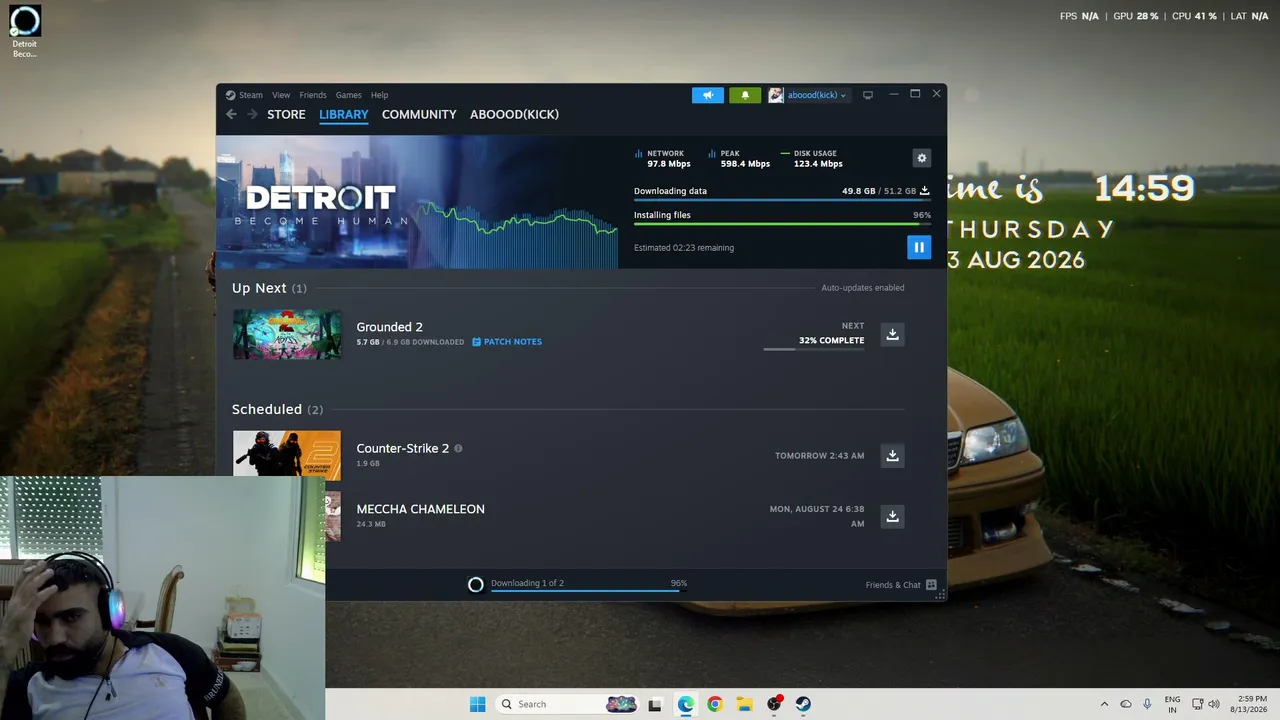Enter Big Picture mode via monitor icon
Image resolution: width=1280 pixels, height=720 pixels.
(x=868, y=95)
